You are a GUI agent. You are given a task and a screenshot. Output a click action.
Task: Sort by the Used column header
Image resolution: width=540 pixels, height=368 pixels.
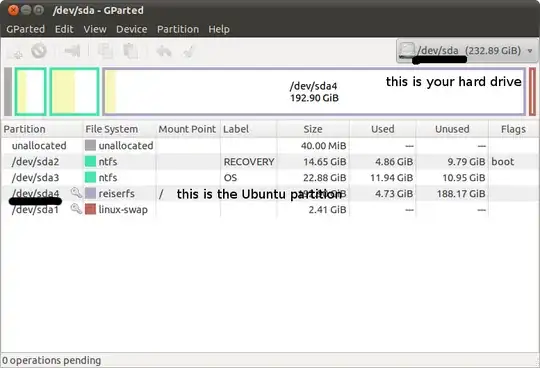(x=383, y=129)
